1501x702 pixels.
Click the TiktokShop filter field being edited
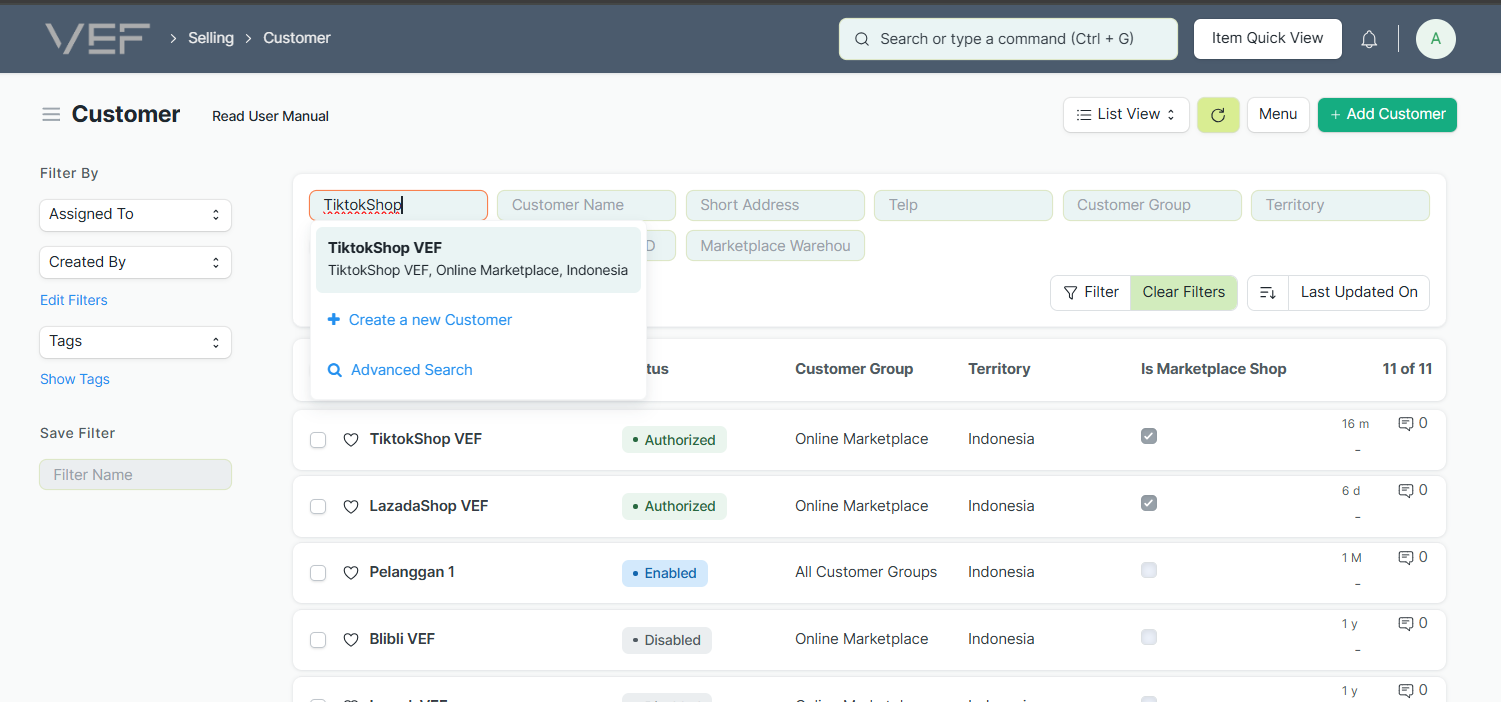point(398,205)
